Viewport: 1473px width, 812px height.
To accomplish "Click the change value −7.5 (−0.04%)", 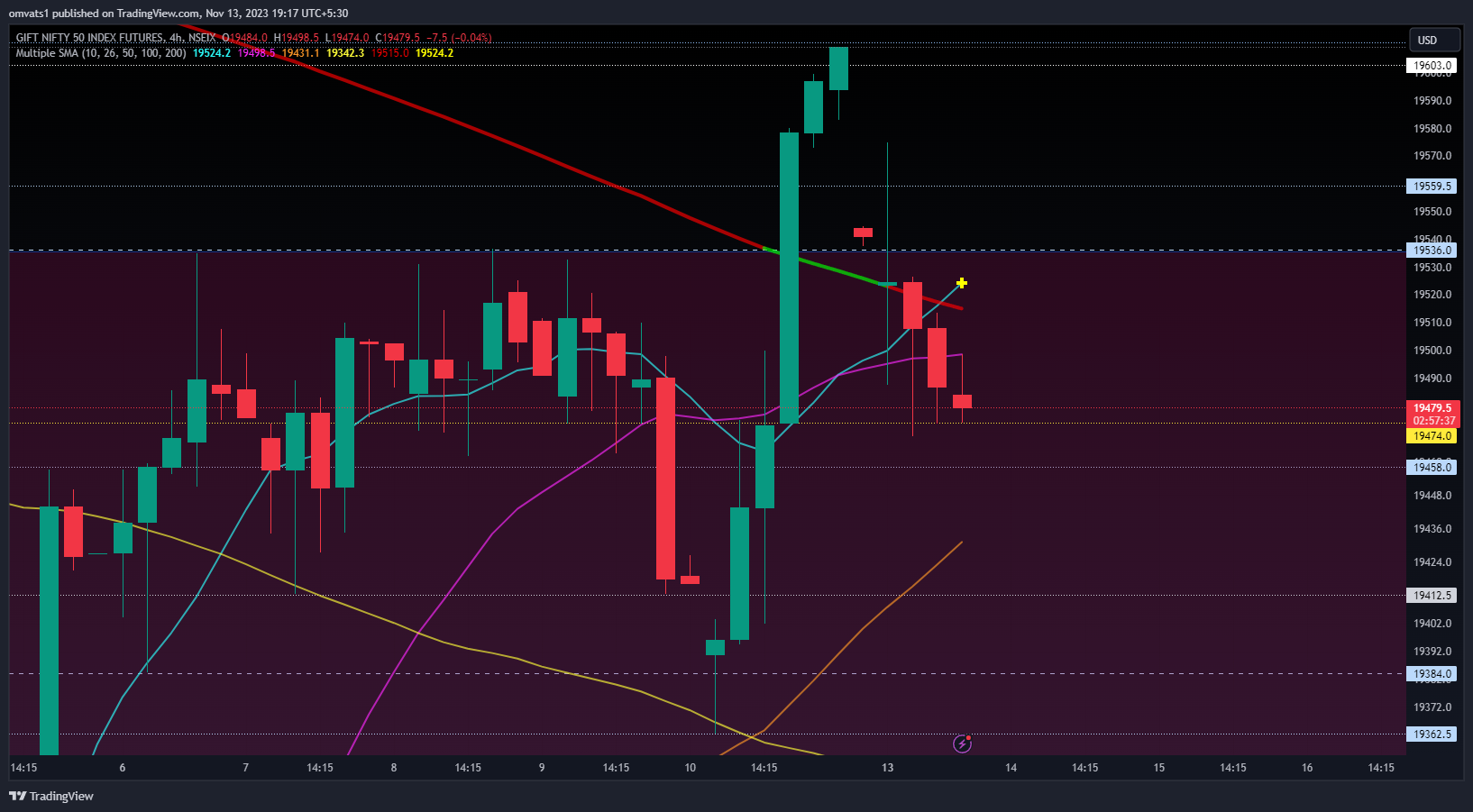I will (460, 38).
